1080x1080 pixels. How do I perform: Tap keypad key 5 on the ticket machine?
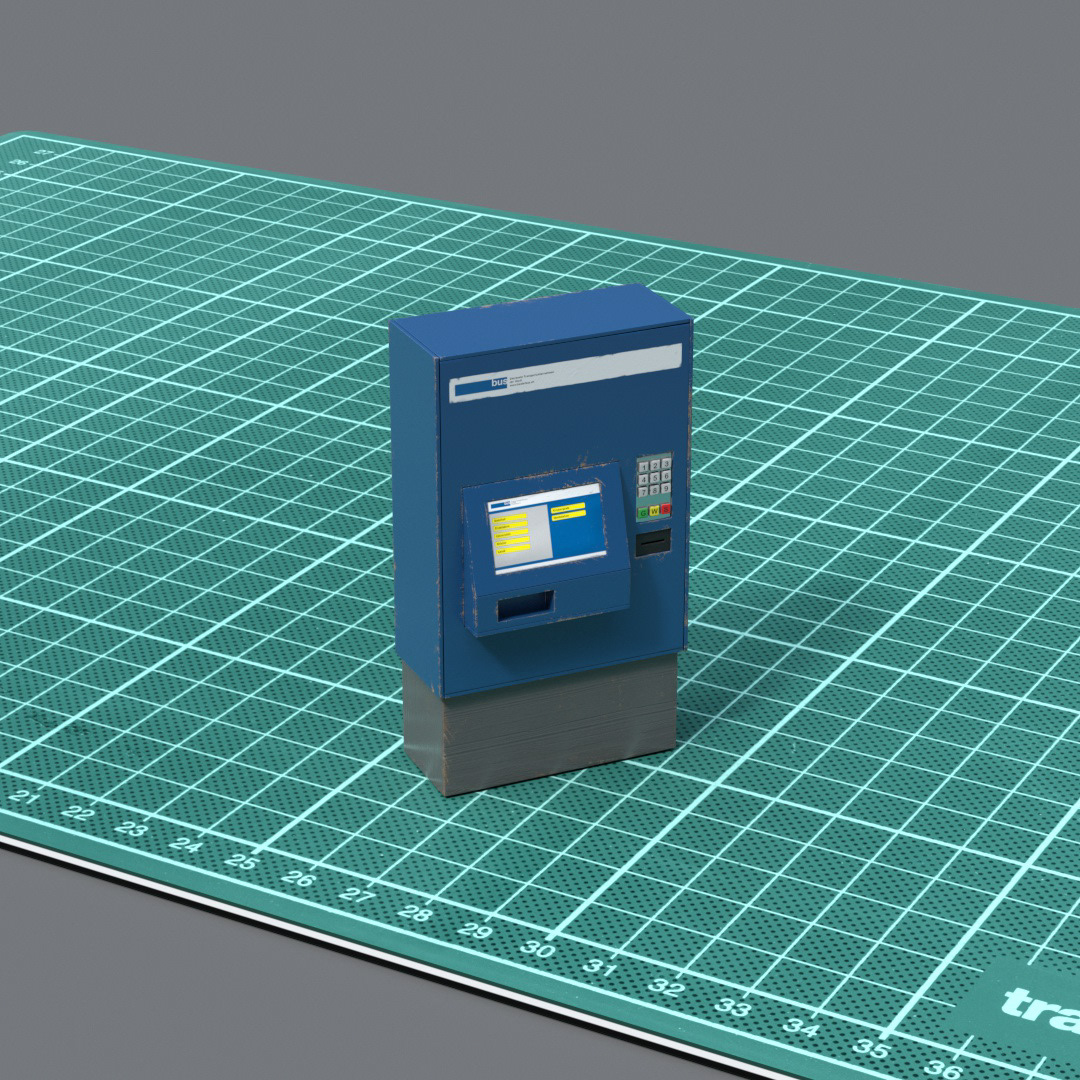pyautogui.click(x=655, y=478)
